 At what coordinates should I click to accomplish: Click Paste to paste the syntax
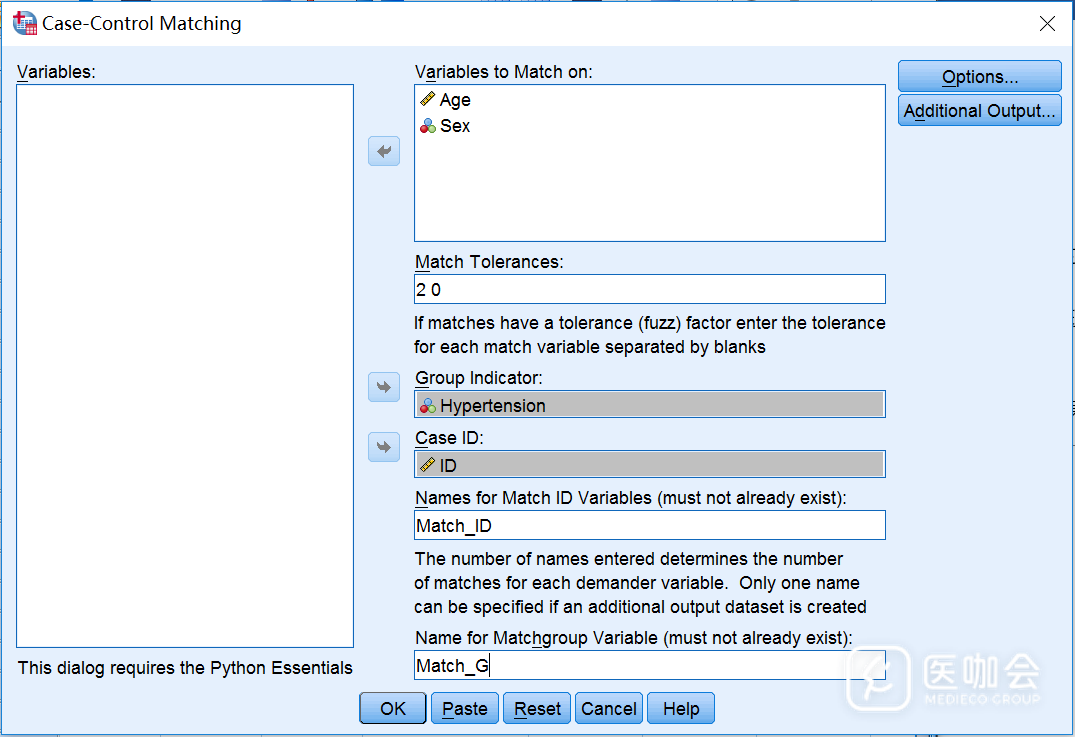pos(465,709)
